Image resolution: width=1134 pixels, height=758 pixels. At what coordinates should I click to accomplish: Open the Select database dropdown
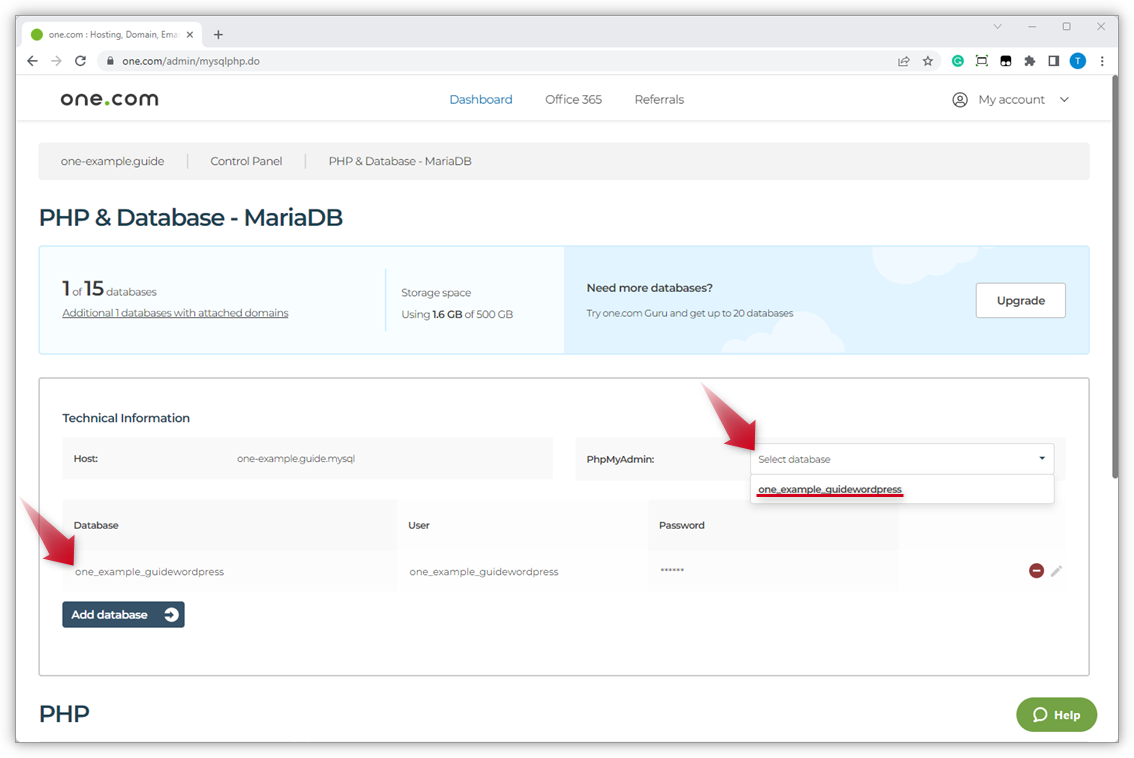click(901, 459)
